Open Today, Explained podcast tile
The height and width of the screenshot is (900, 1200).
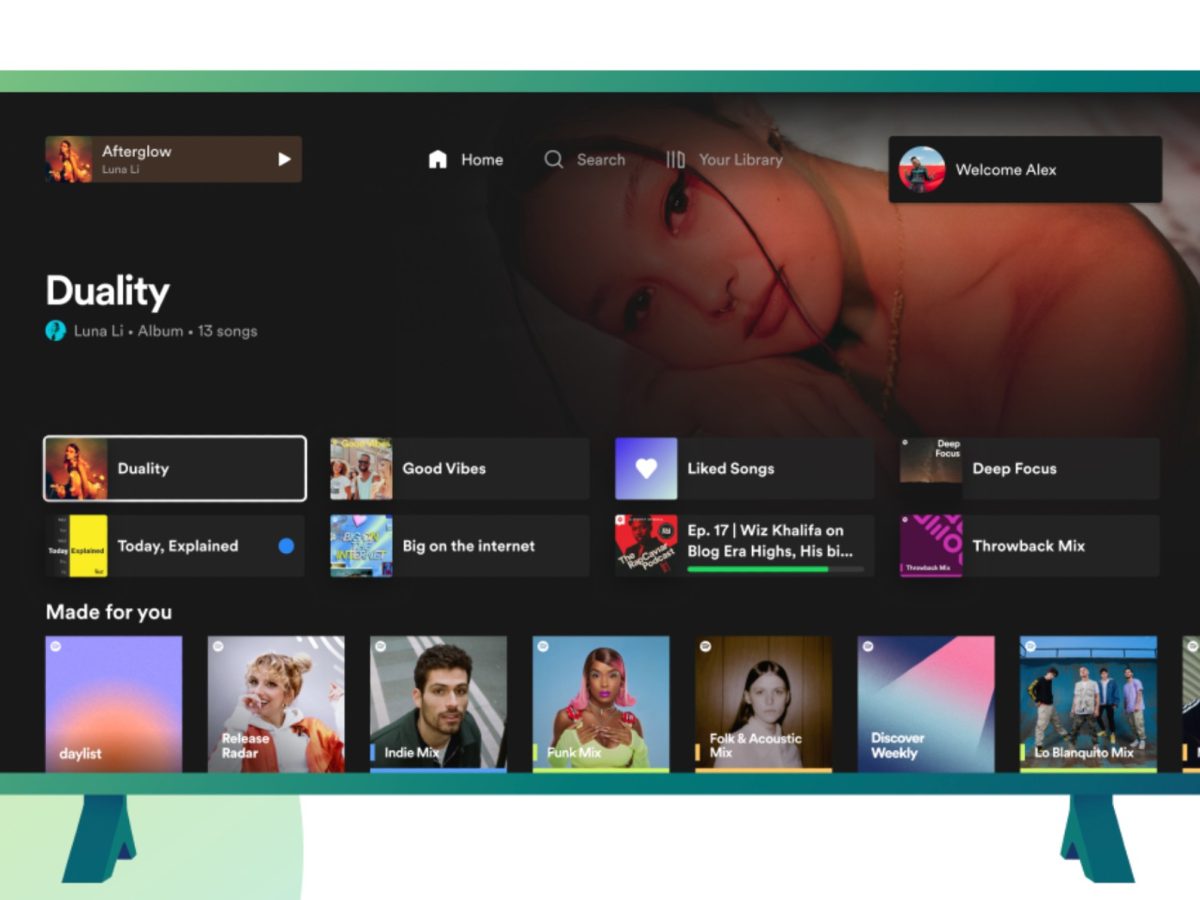175,546
